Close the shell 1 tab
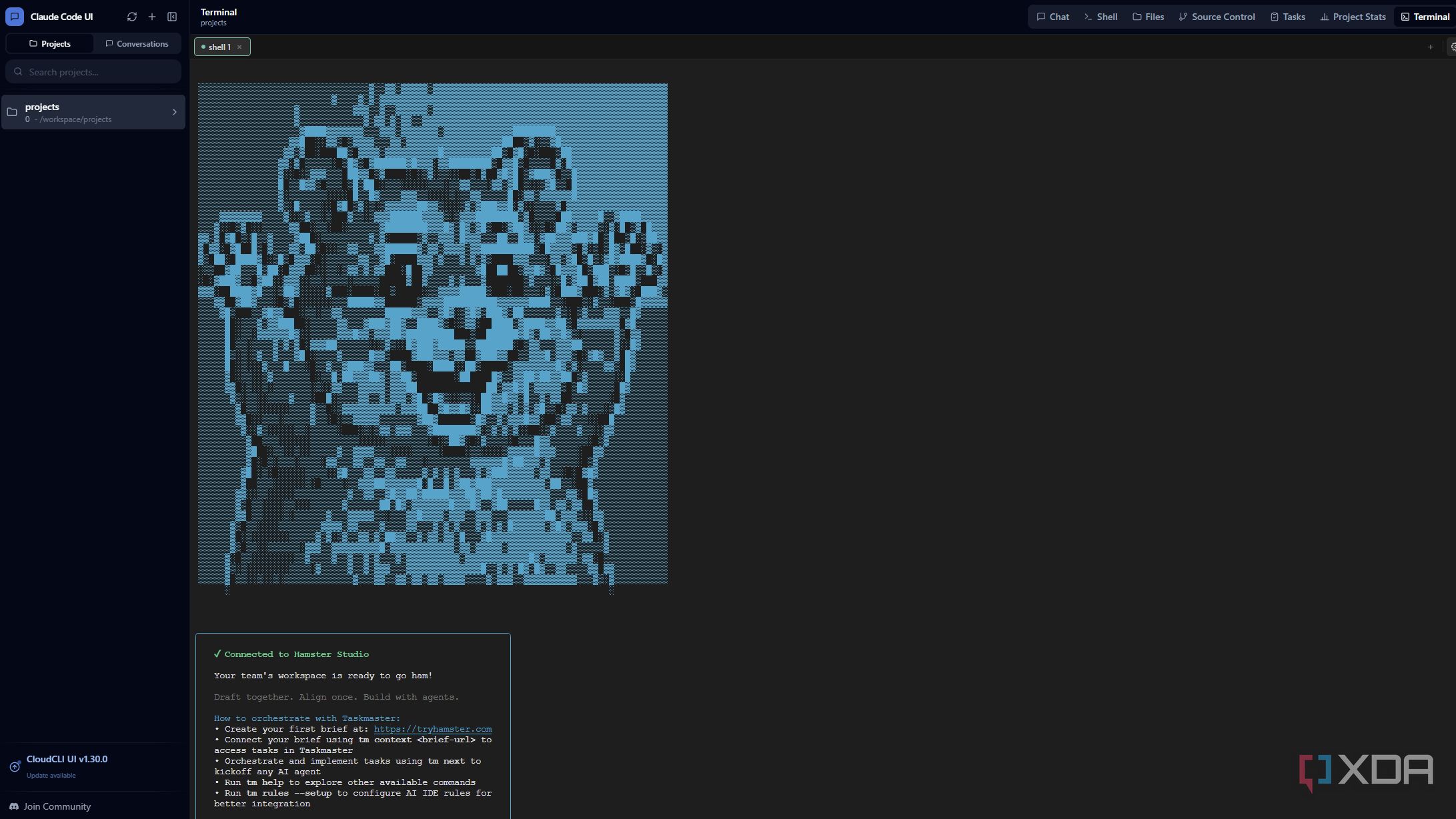Viewport: 1456px width, 819px height. tap(239, 47)
